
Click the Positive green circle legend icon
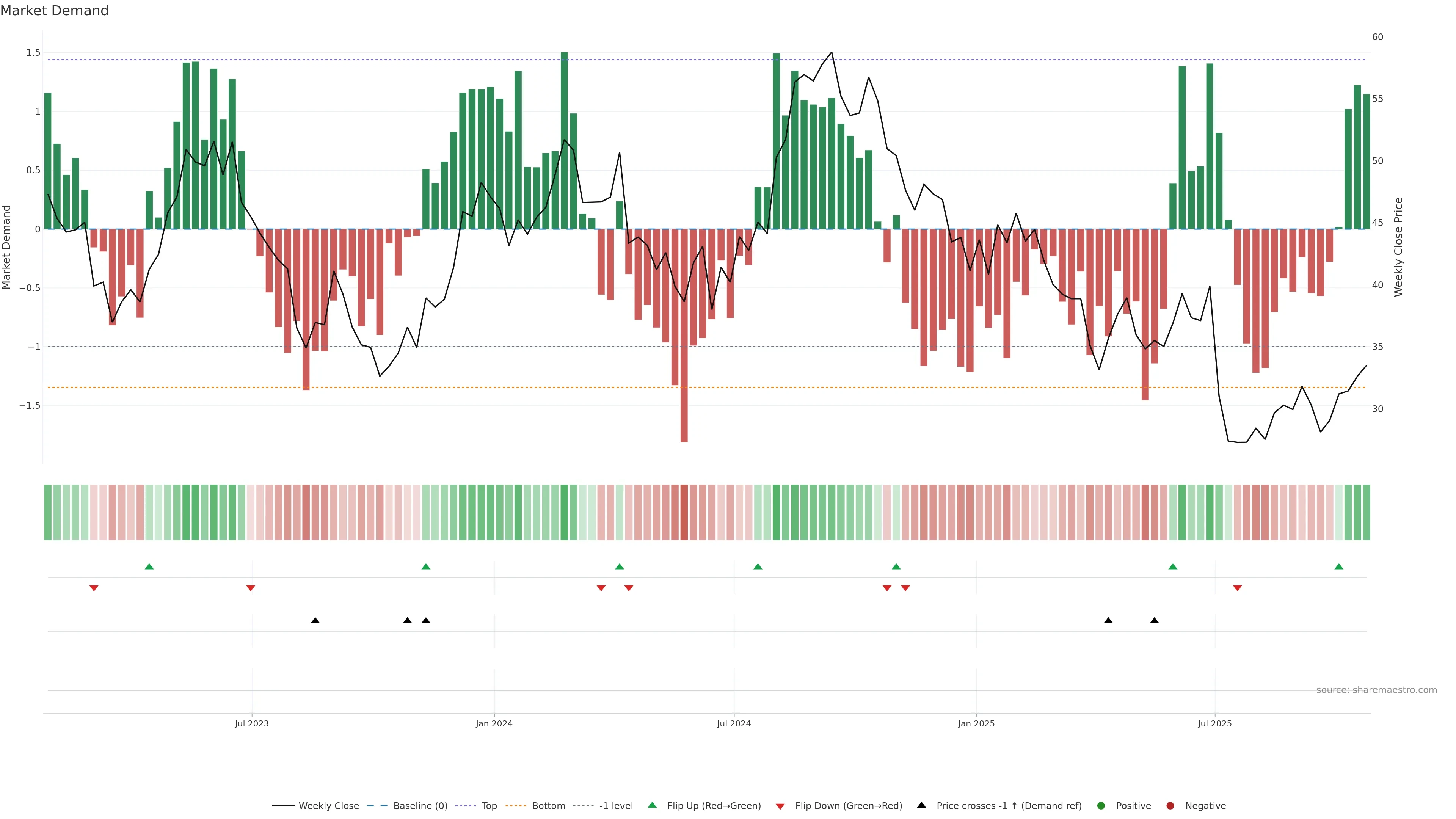1100,806
